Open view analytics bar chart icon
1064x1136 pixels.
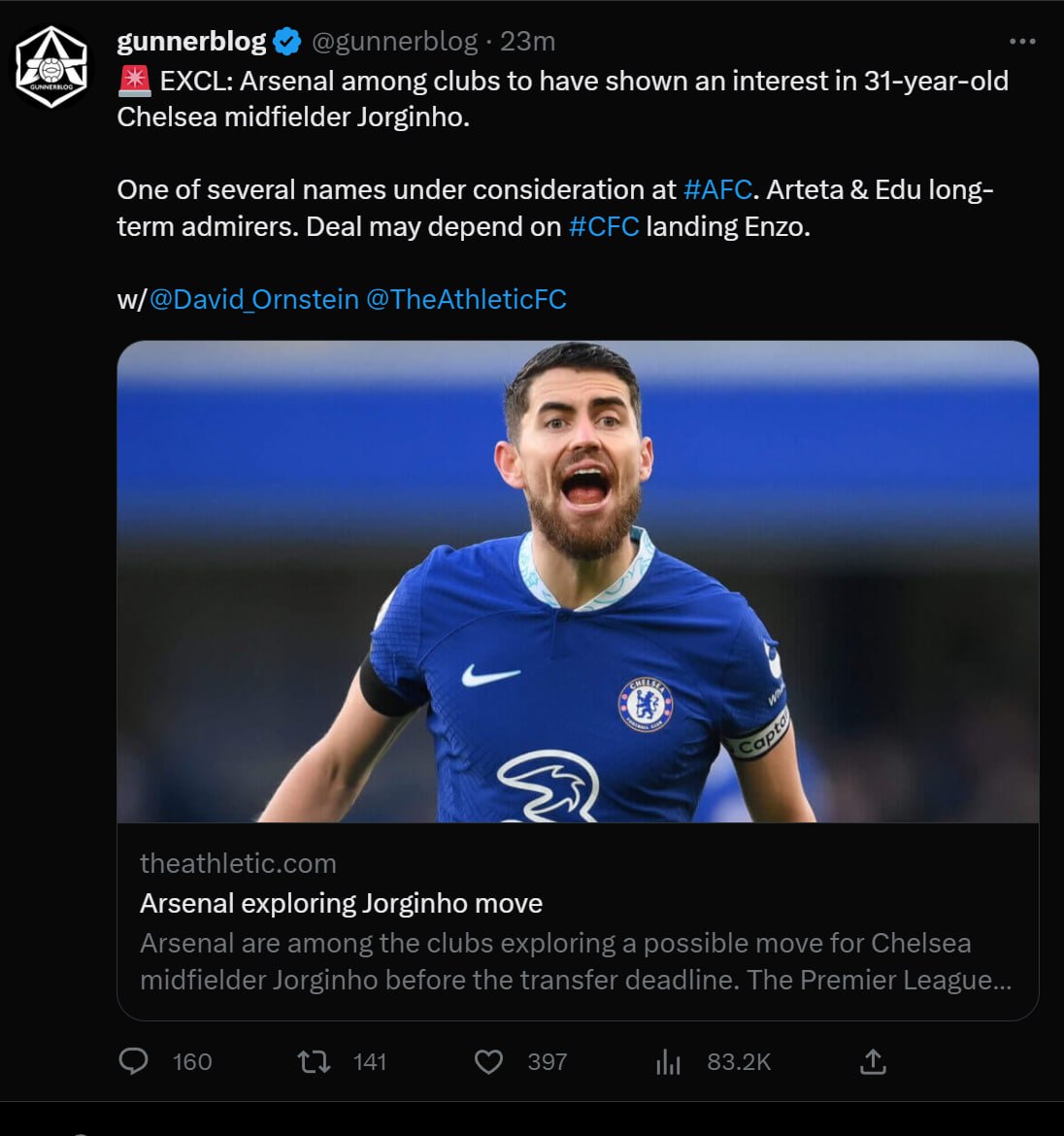pos(668,1061)
